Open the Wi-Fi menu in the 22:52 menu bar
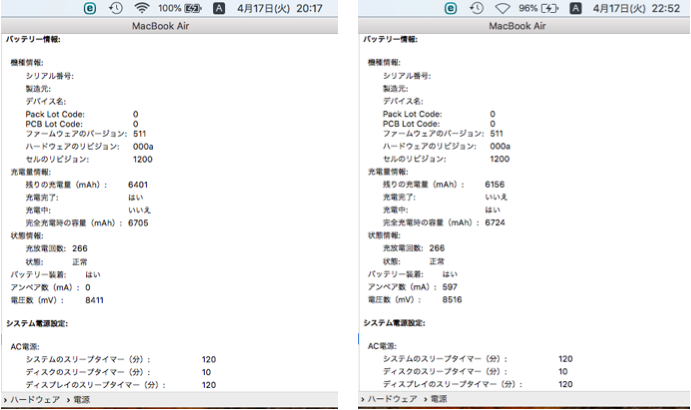The image size is (691, 410). (x=502, y=8)
